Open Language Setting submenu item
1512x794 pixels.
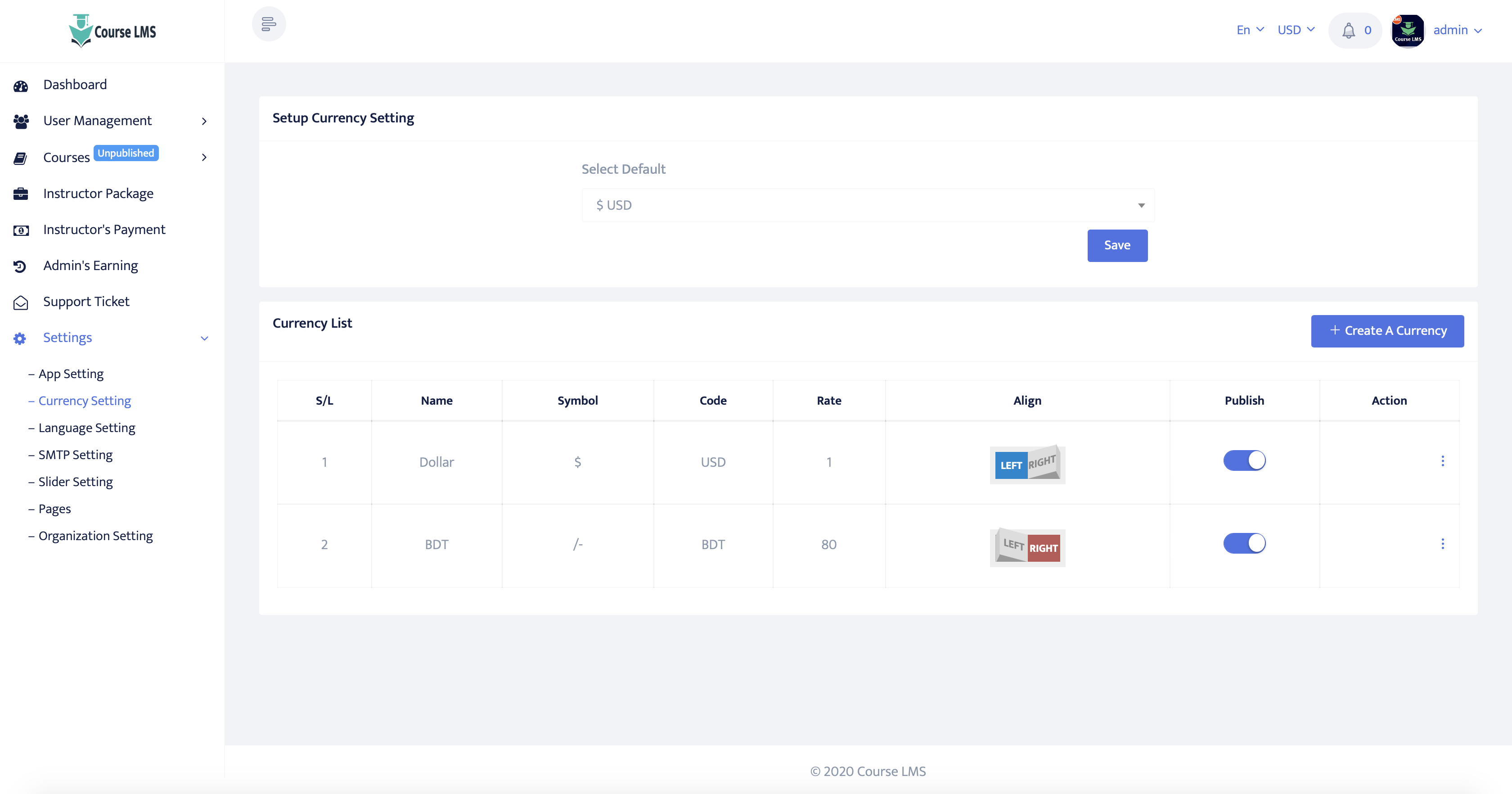(87, 428)
